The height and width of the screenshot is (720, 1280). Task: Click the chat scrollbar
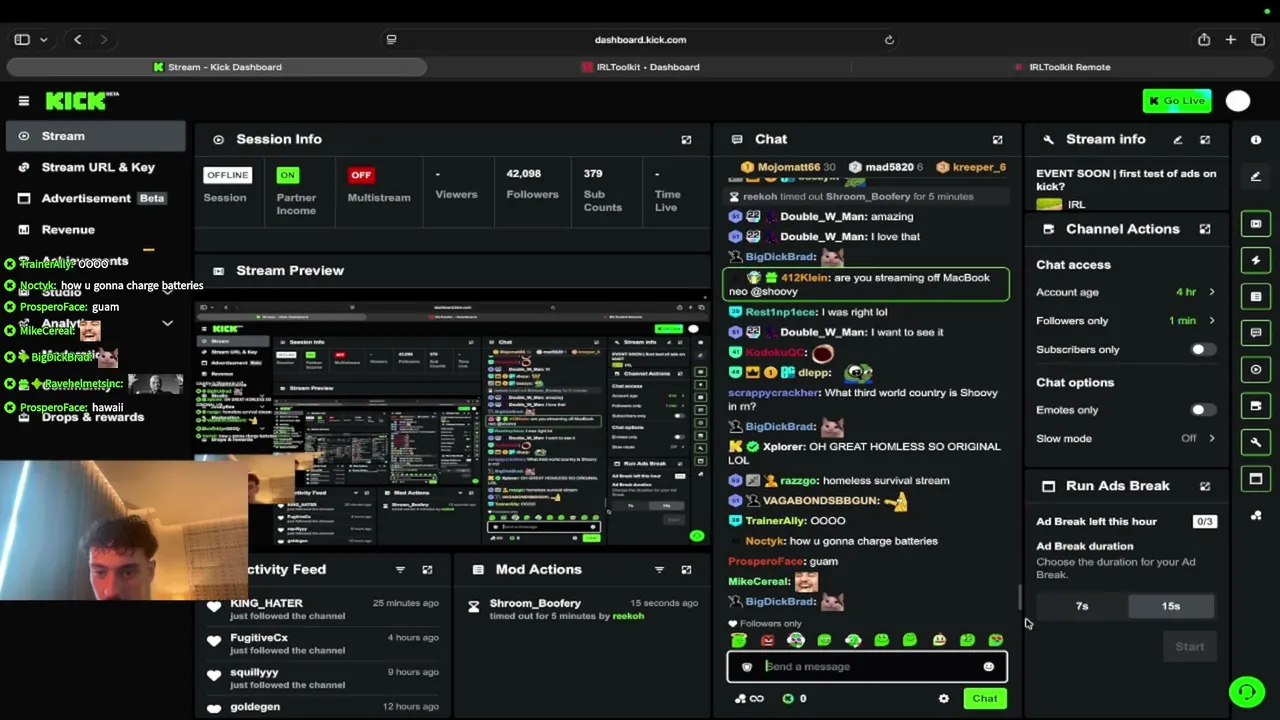tap(1020, 598)
